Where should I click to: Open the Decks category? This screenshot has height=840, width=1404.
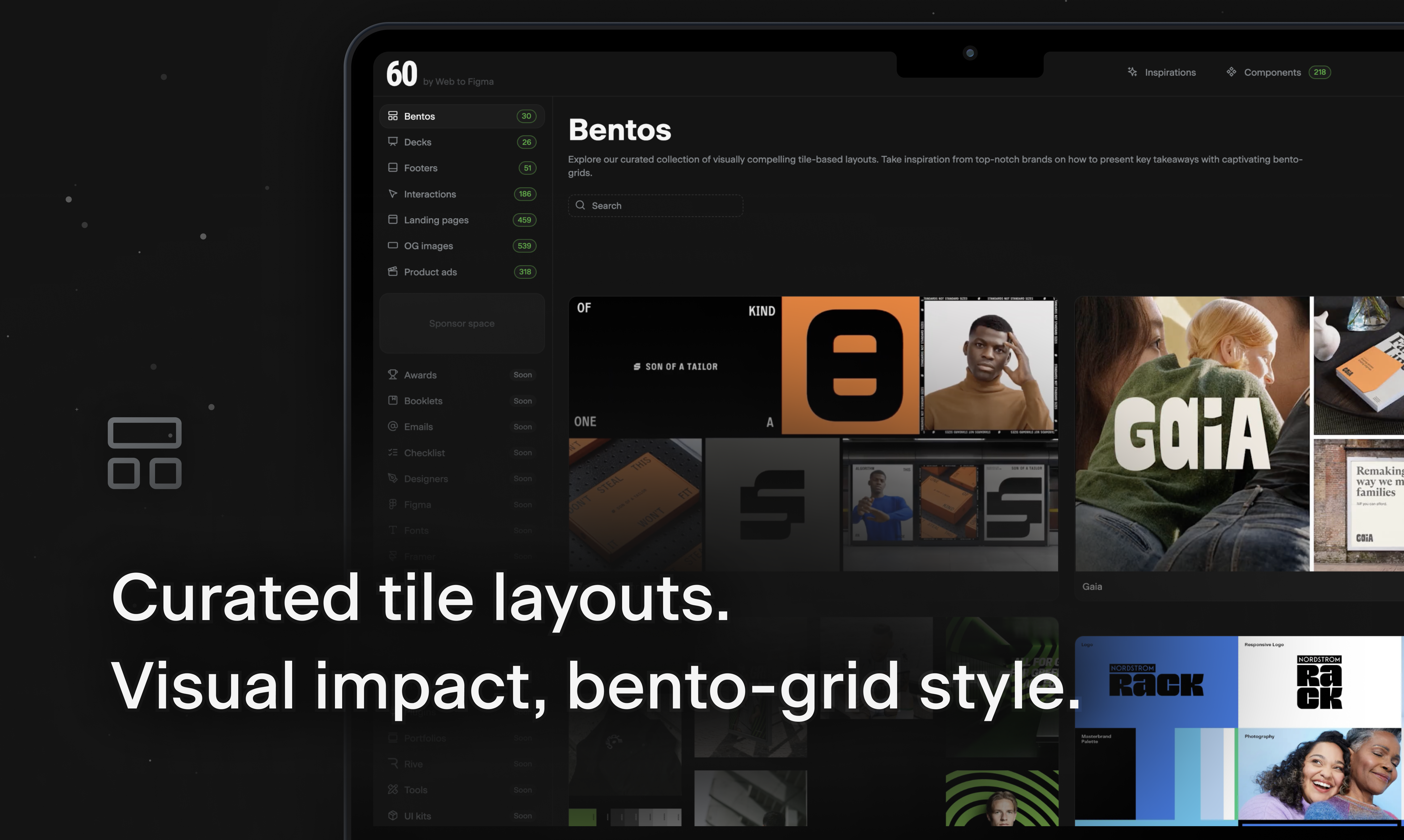[461, 142]
